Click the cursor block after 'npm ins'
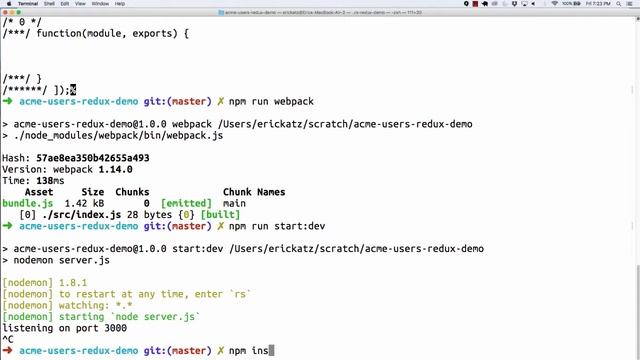 (271, 351)
